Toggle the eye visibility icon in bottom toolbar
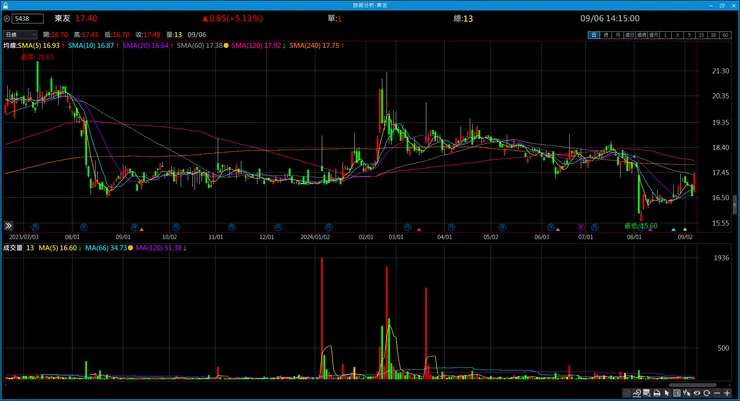This screenshot has height=401, width=740. (x=697, y=393)
